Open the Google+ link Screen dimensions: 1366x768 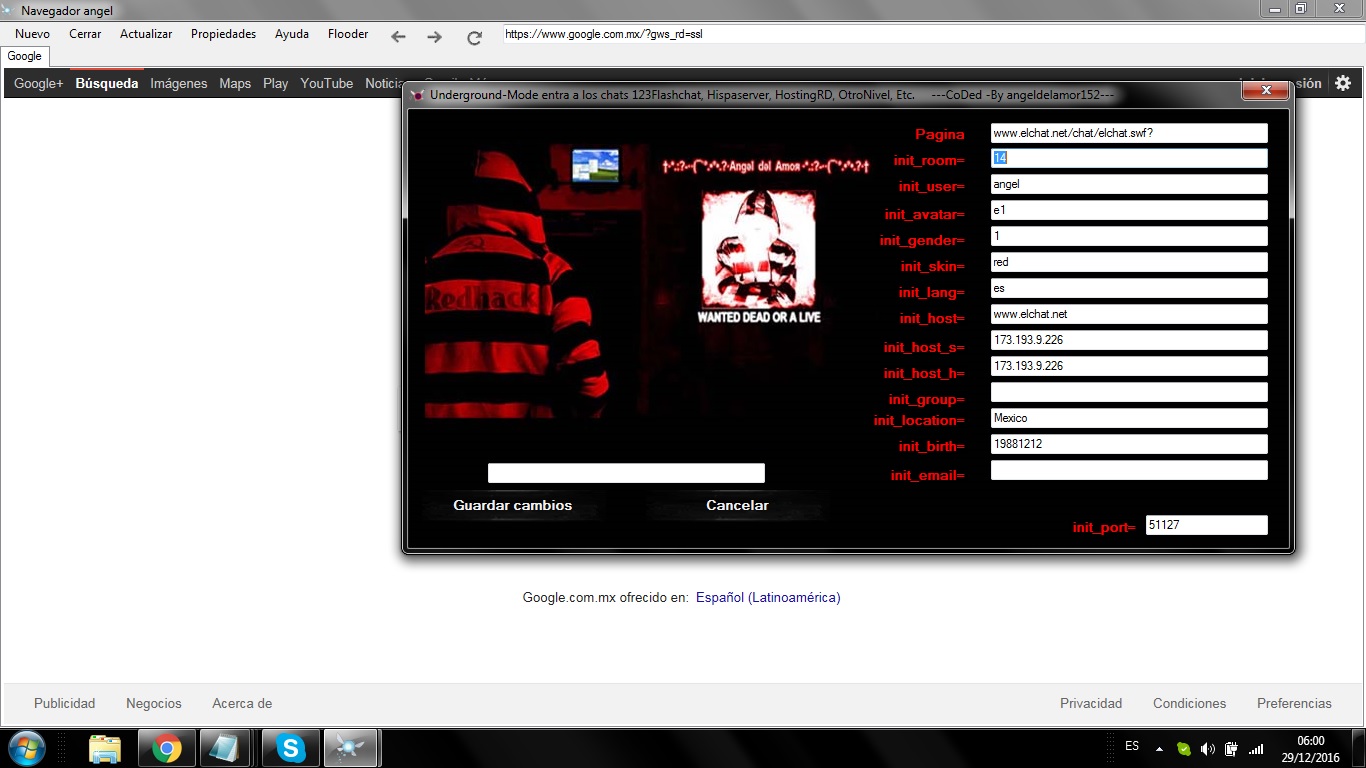click(39, 83)
